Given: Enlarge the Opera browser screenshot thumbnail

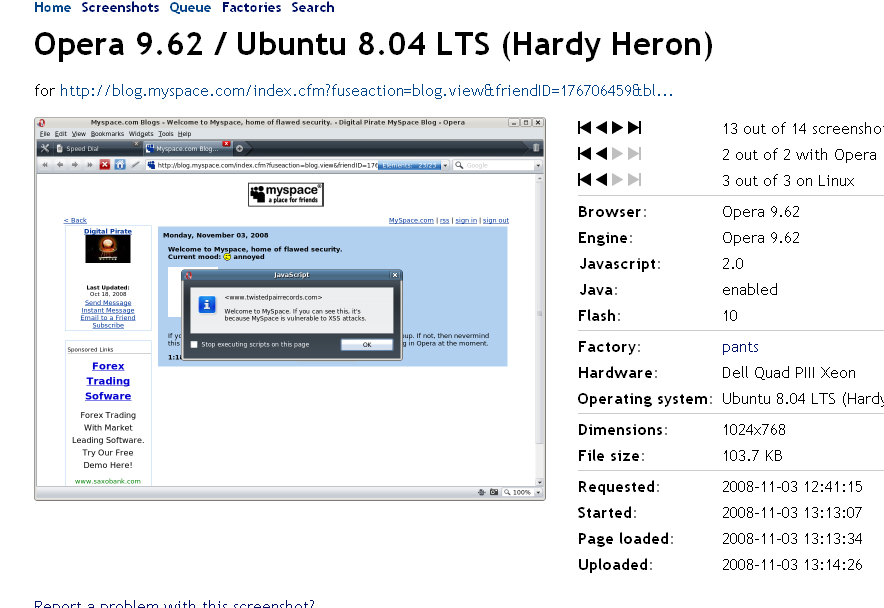Looking at the screenshot, I should pyautogui.click(x=290, y=309).
